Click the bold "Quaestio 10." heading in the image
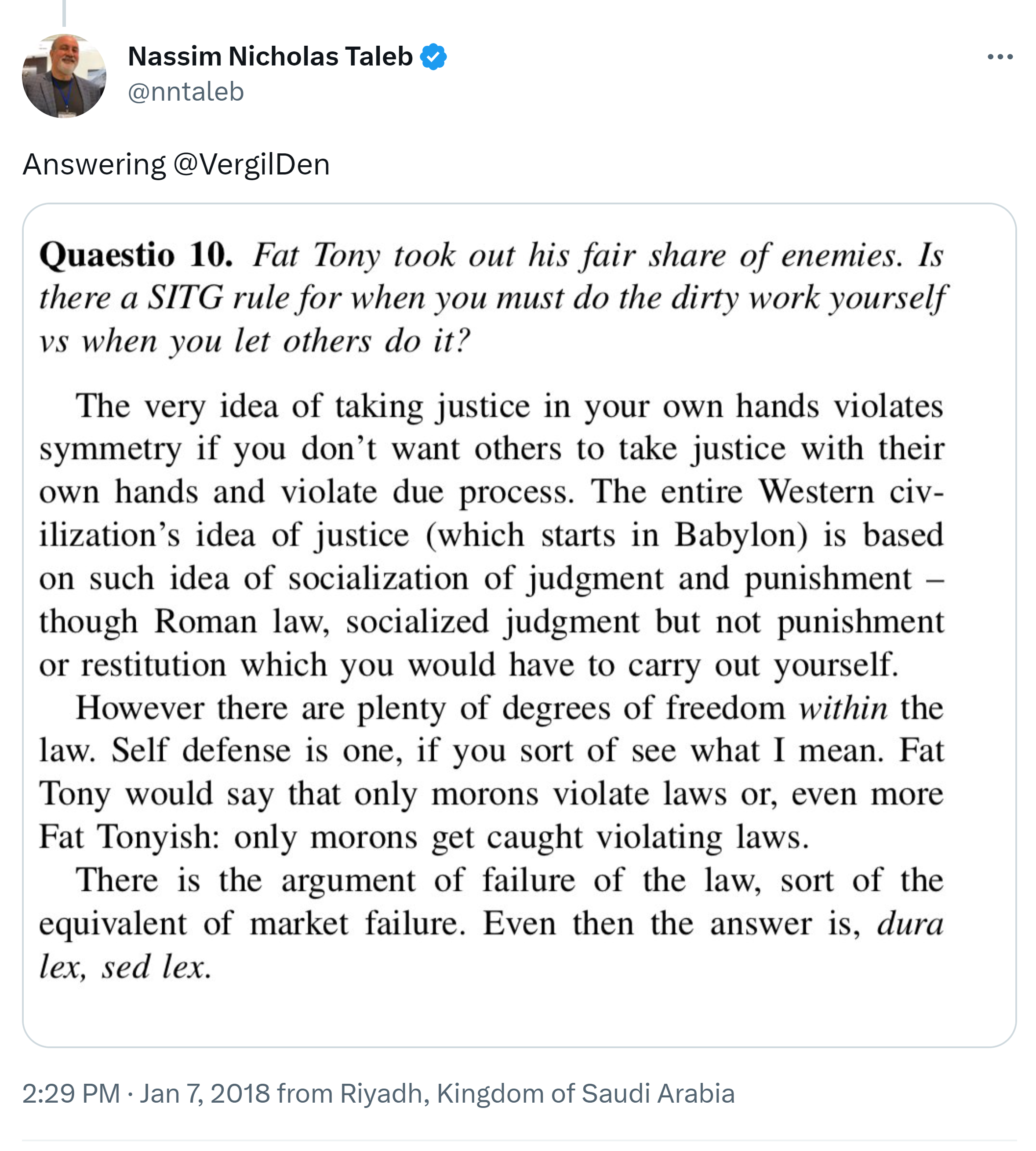The height and width of the screenshot is (1151, 1036). 136,255
